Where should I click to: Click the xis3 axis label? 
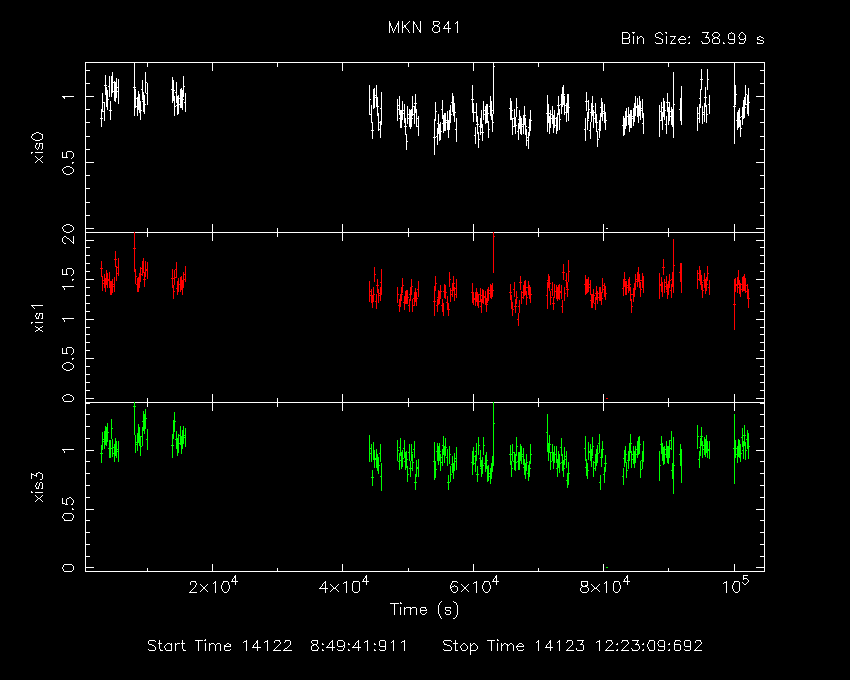pyautogui.click(x=39, y=487)
